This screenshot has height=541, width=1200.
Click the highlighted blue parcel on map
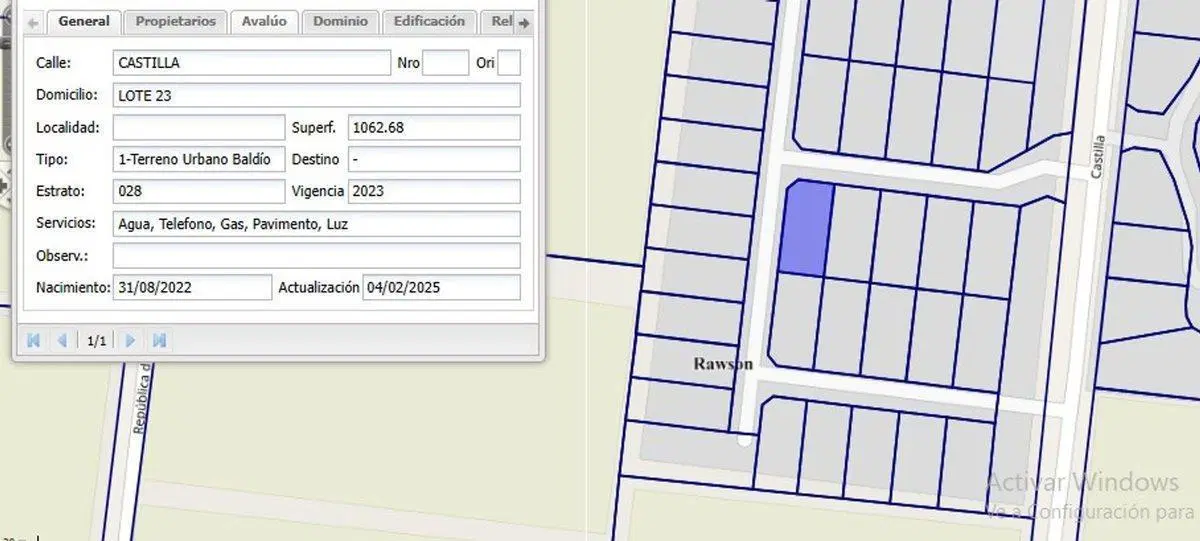(x=806, y=229)
